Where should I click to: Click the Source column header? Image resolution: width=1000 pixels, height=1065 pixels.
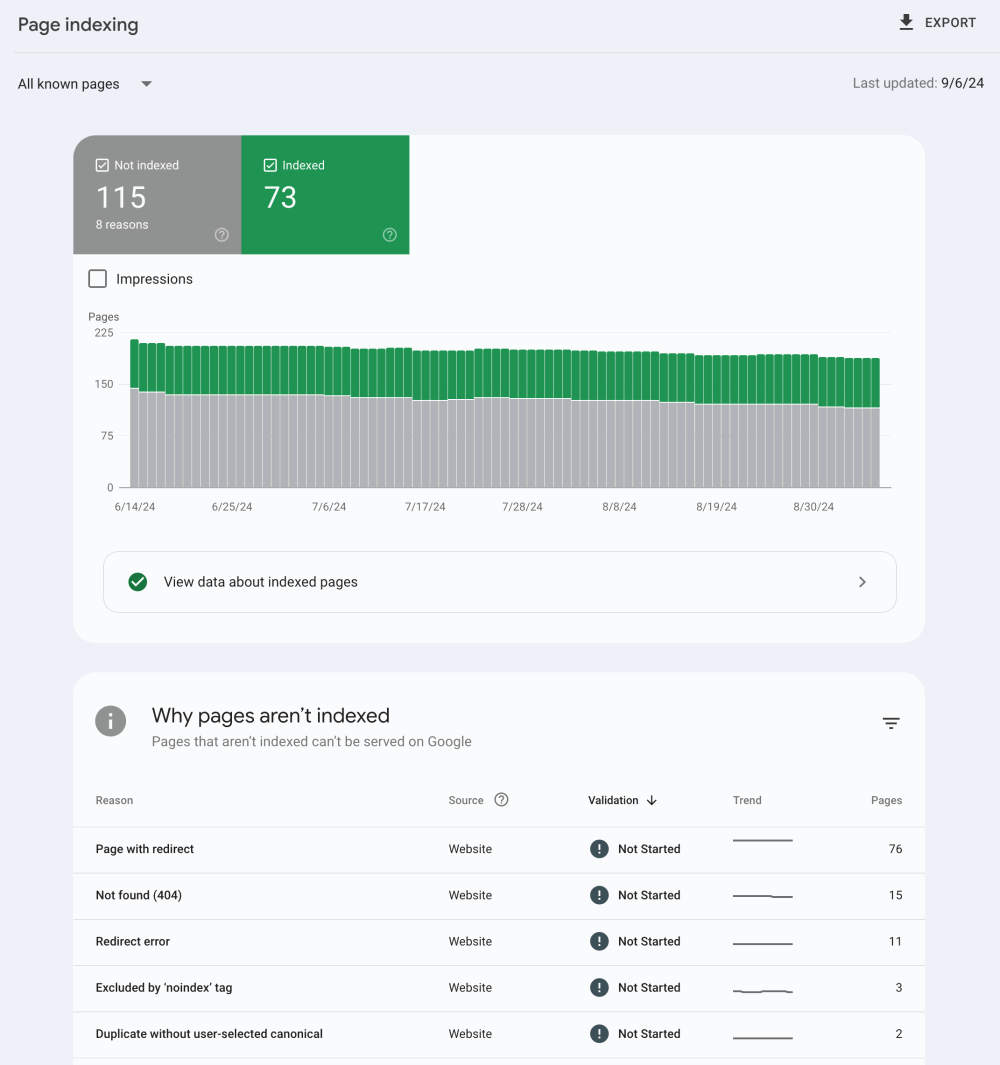(466, 800)
